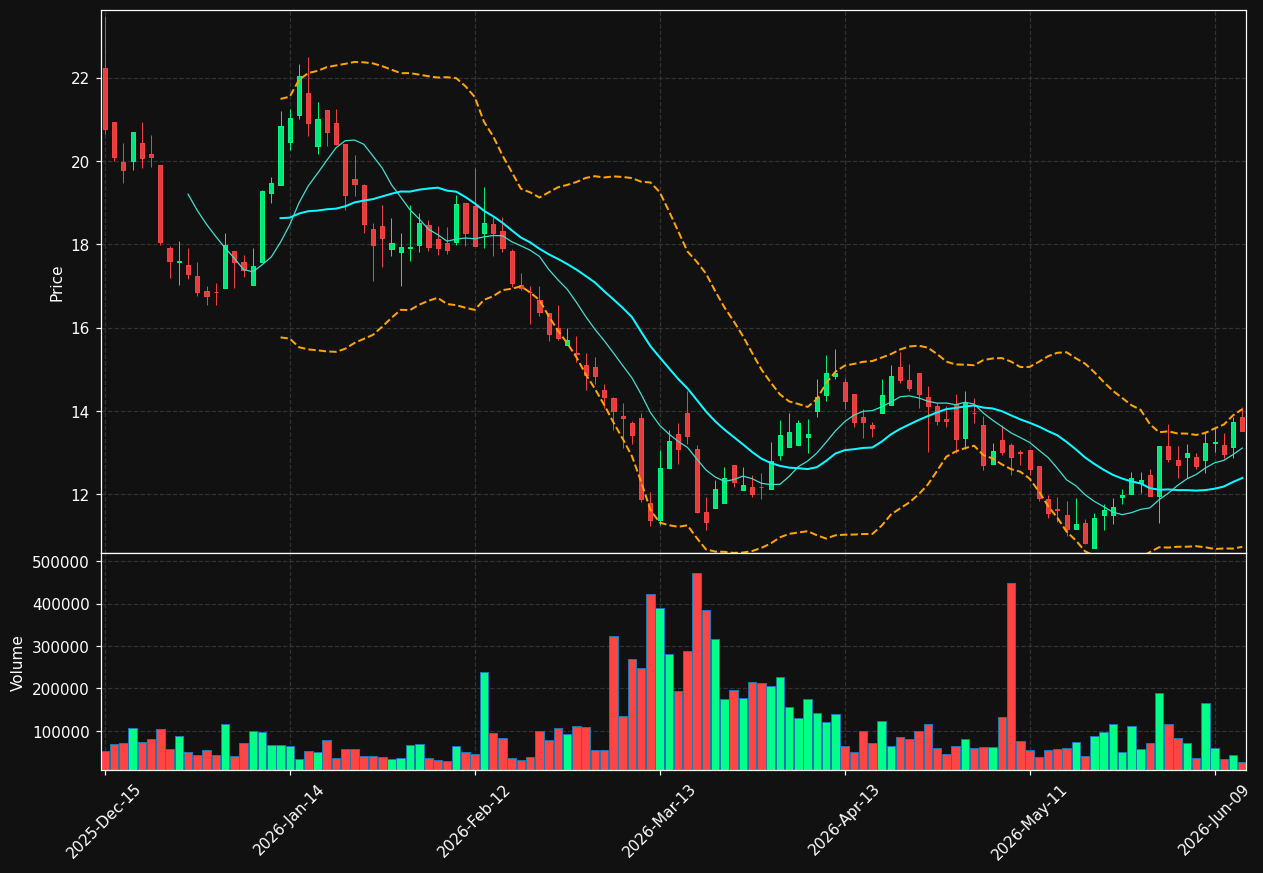Click price tick label 22
This screenshot has height=873, width=1263.
coord(80,78)
